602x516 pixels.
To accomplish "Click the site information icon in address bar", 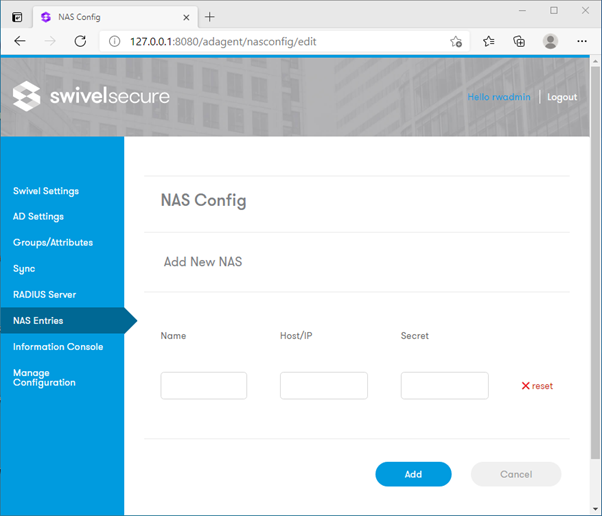I will (x=114, y=41).
